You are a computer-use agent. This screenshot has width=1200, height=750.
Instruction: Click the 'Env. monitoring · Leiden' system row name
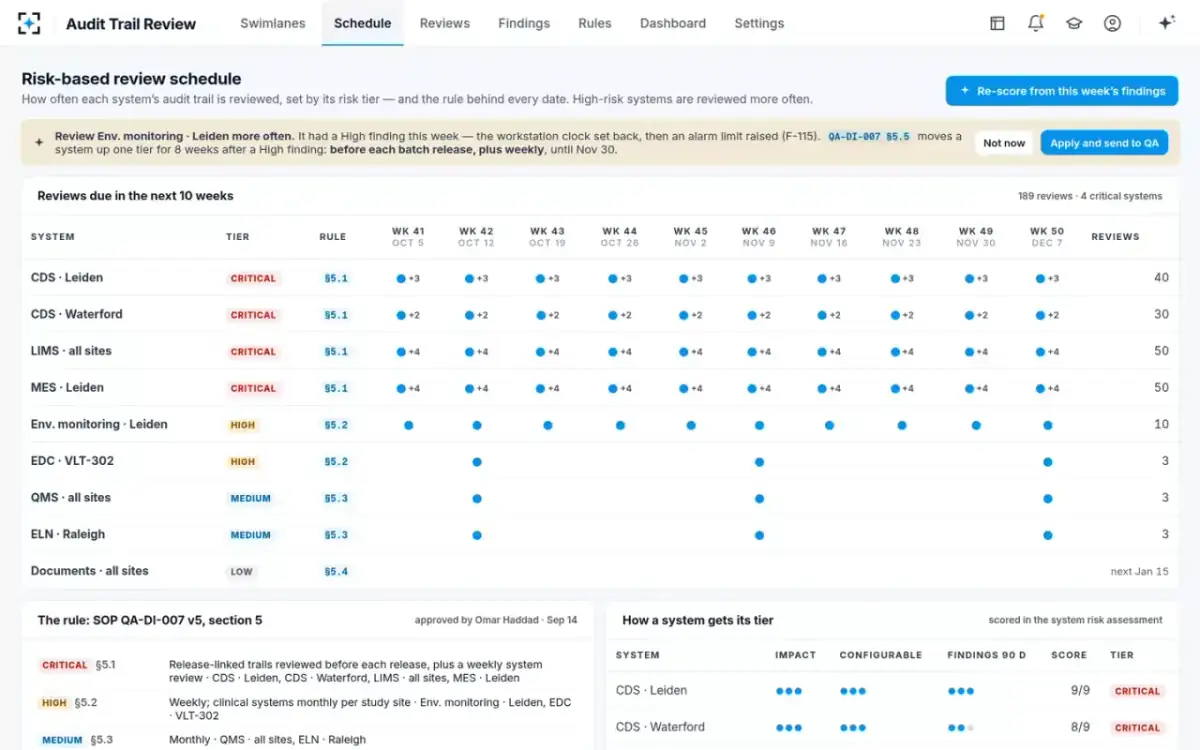point(99,425)
